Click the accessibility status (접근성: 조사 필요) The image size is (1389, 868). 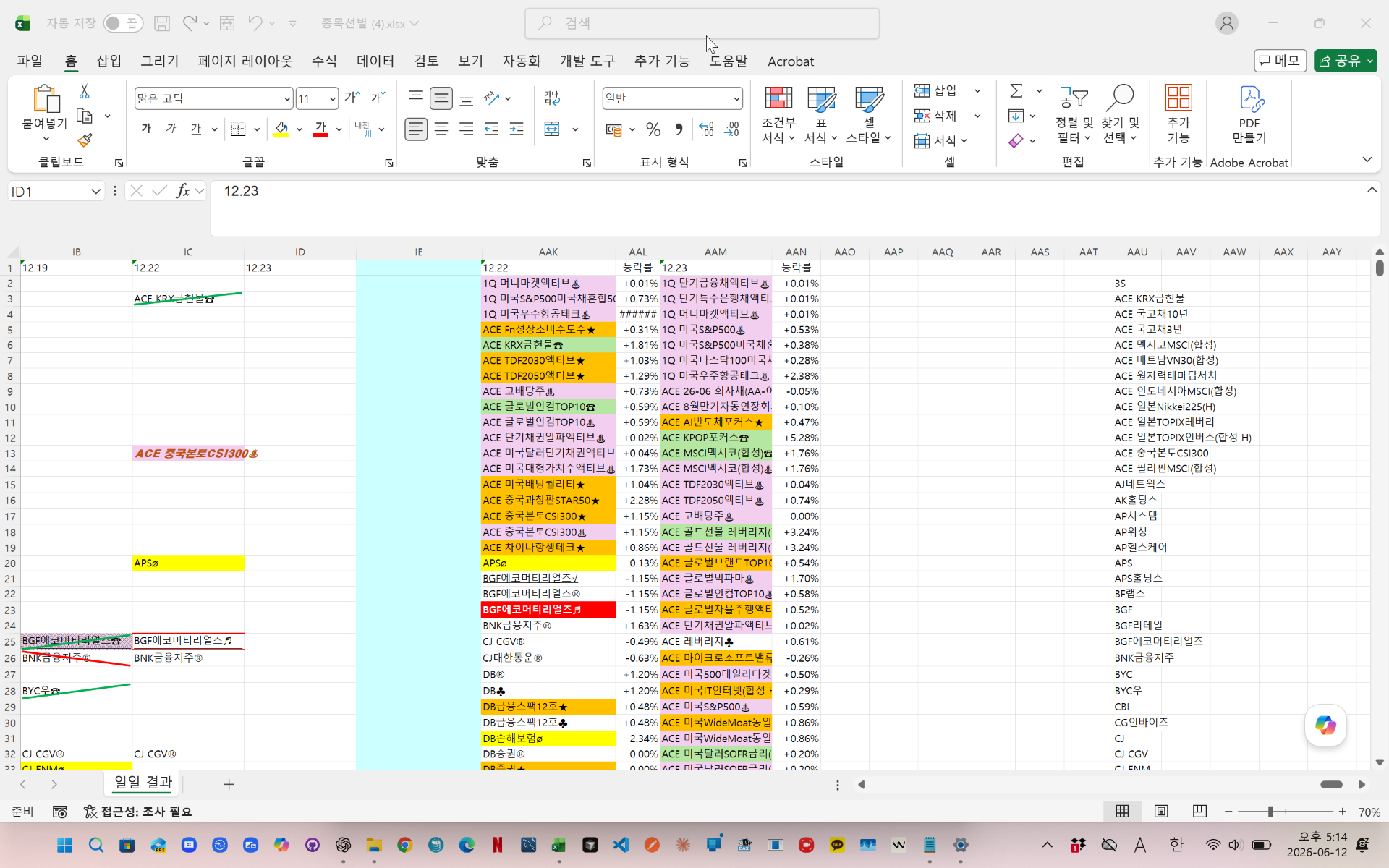pyautogui.click(x=137, y=812)
